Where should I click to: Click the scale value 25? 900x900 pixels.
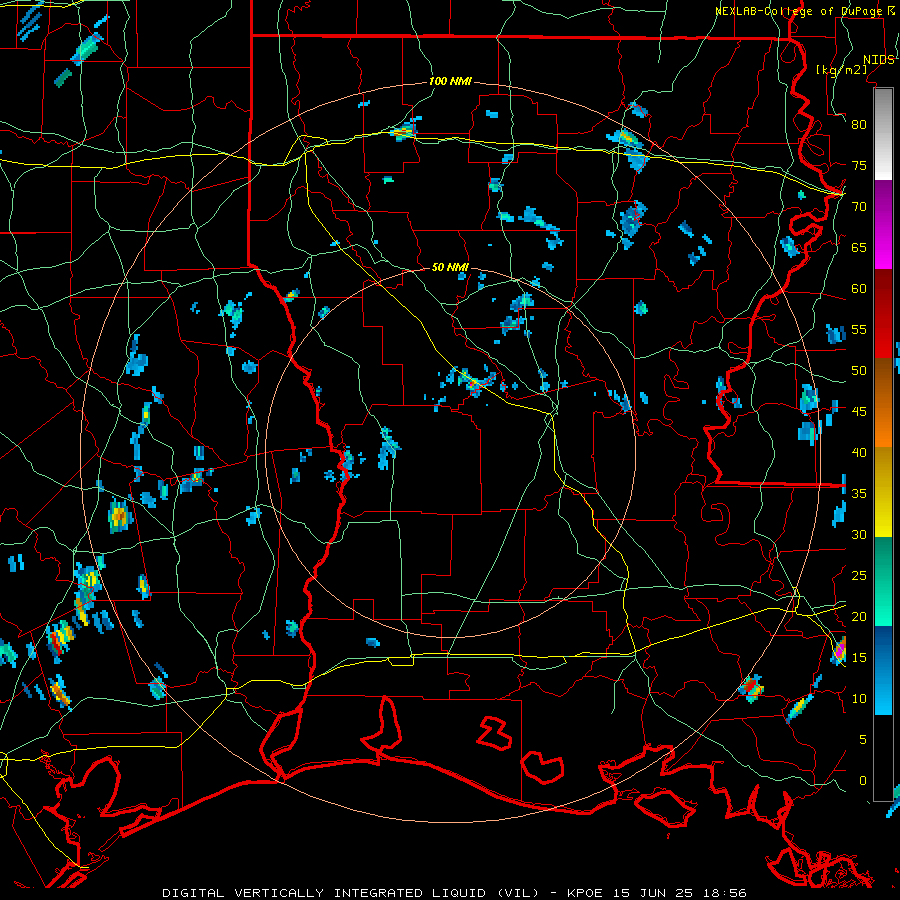859,576
